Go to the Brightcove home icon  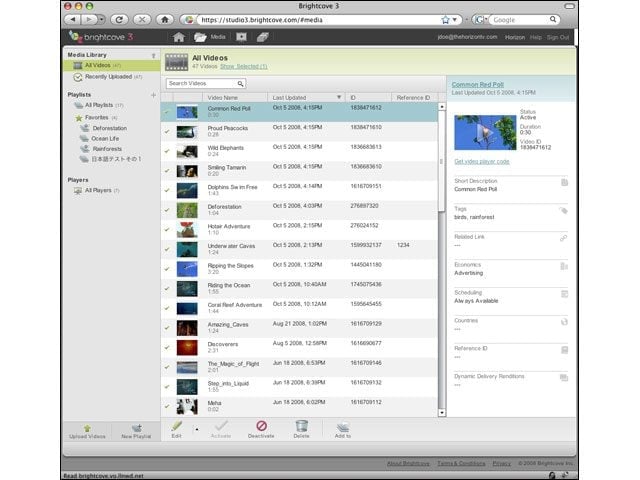178,37
